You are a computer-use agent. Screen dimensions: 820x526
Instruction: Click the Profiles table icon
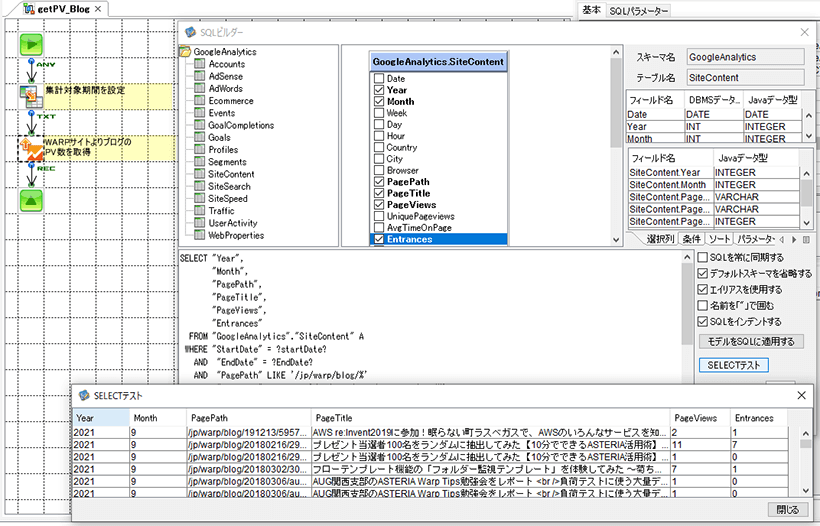point(200,149)
